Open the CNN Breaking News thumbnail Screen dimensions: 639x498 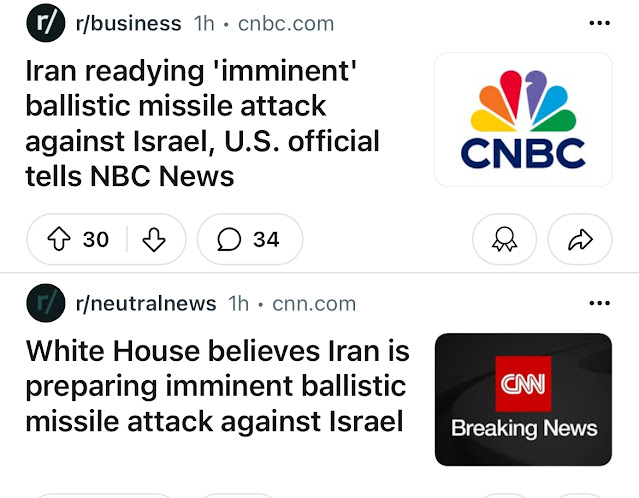click(x=523, y=399)
